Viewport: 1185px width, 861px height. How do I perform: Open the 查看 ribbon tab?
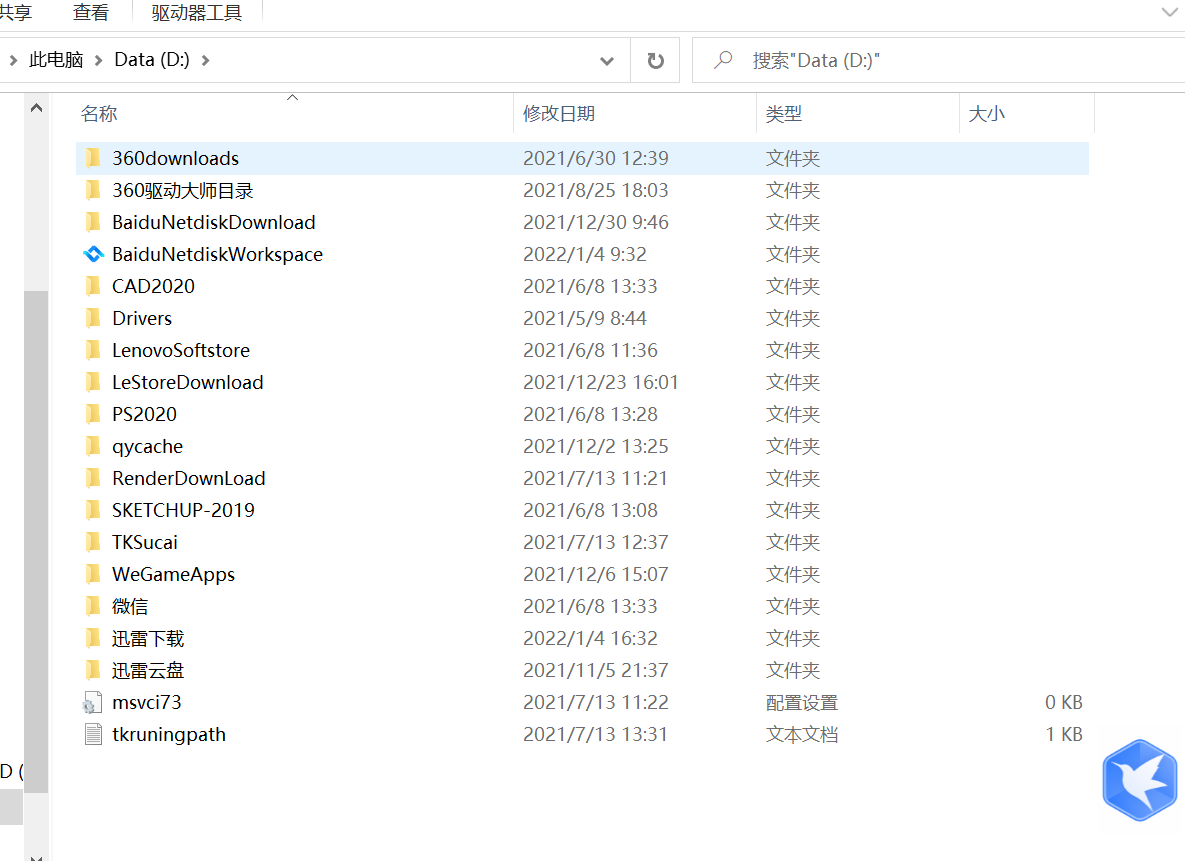click(90, 12)
